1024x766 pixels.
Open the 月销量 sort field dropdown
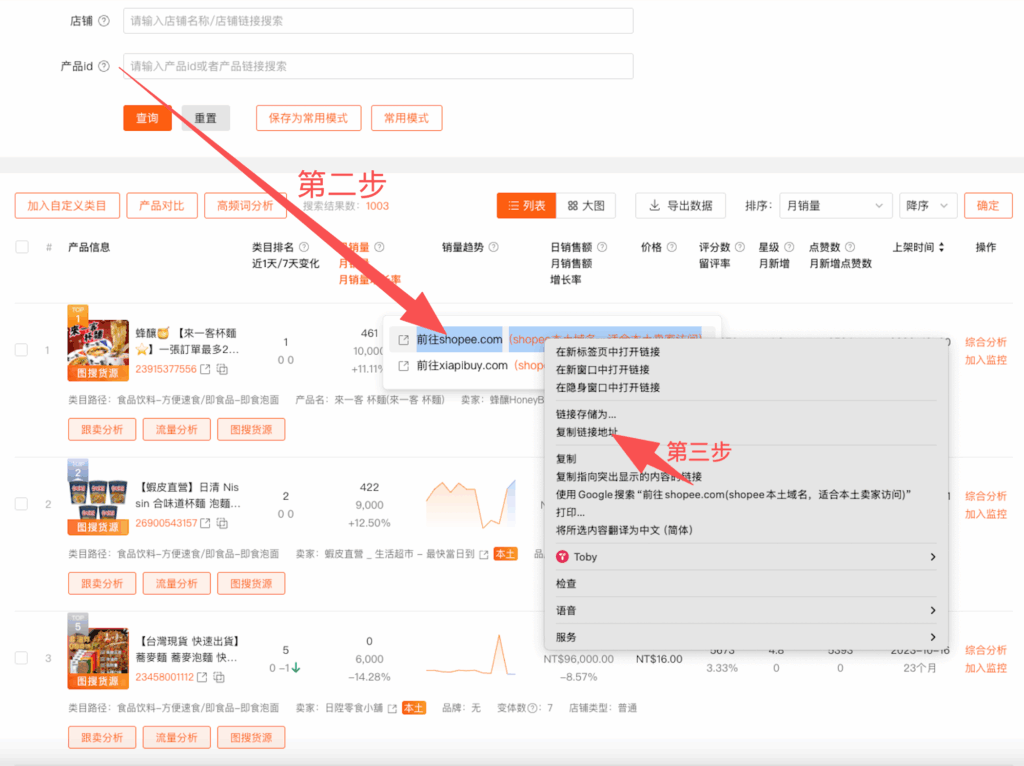834,205
